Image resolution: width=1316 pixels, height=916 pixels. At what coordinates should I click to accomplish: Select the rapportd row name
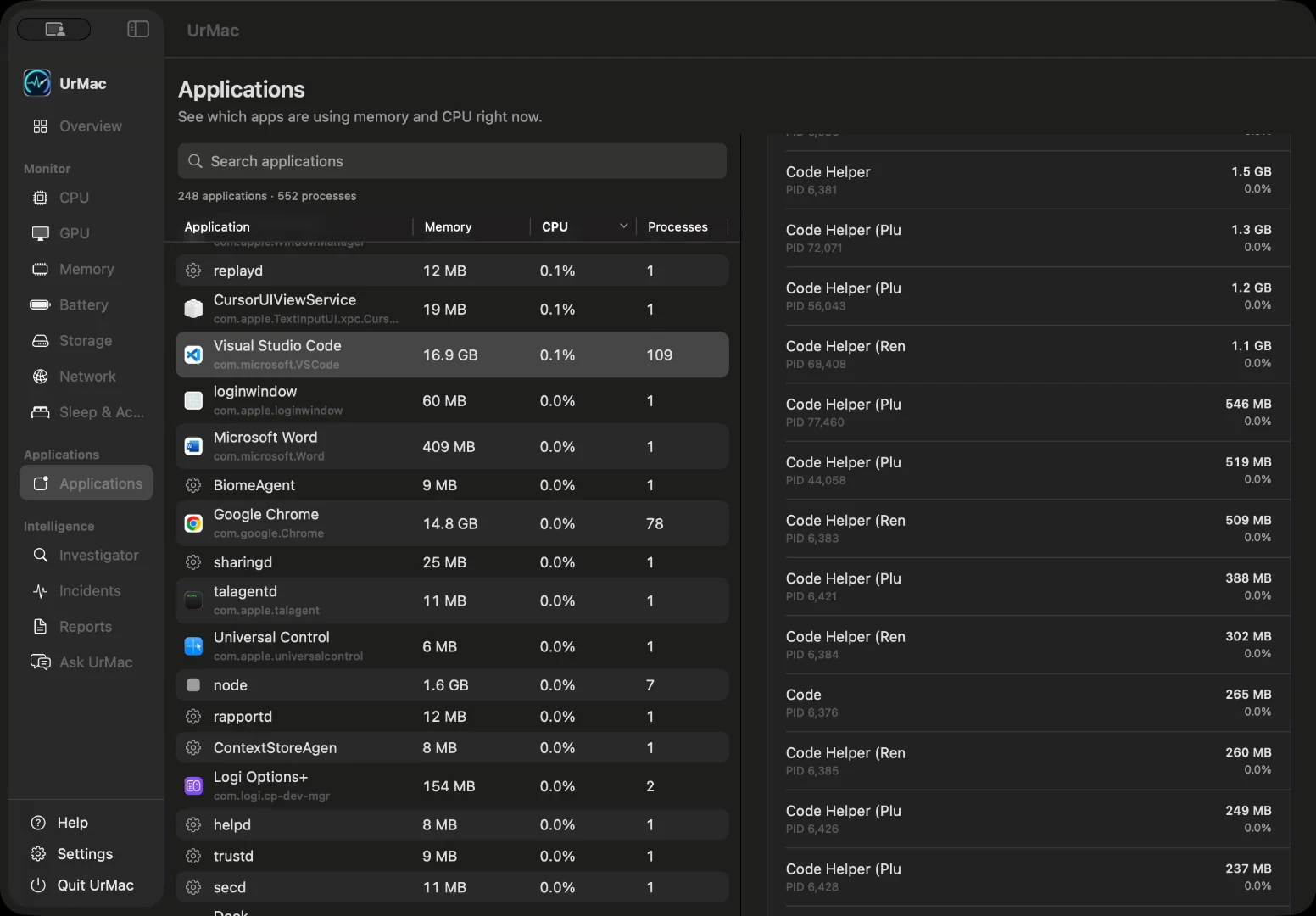point(243,717)
